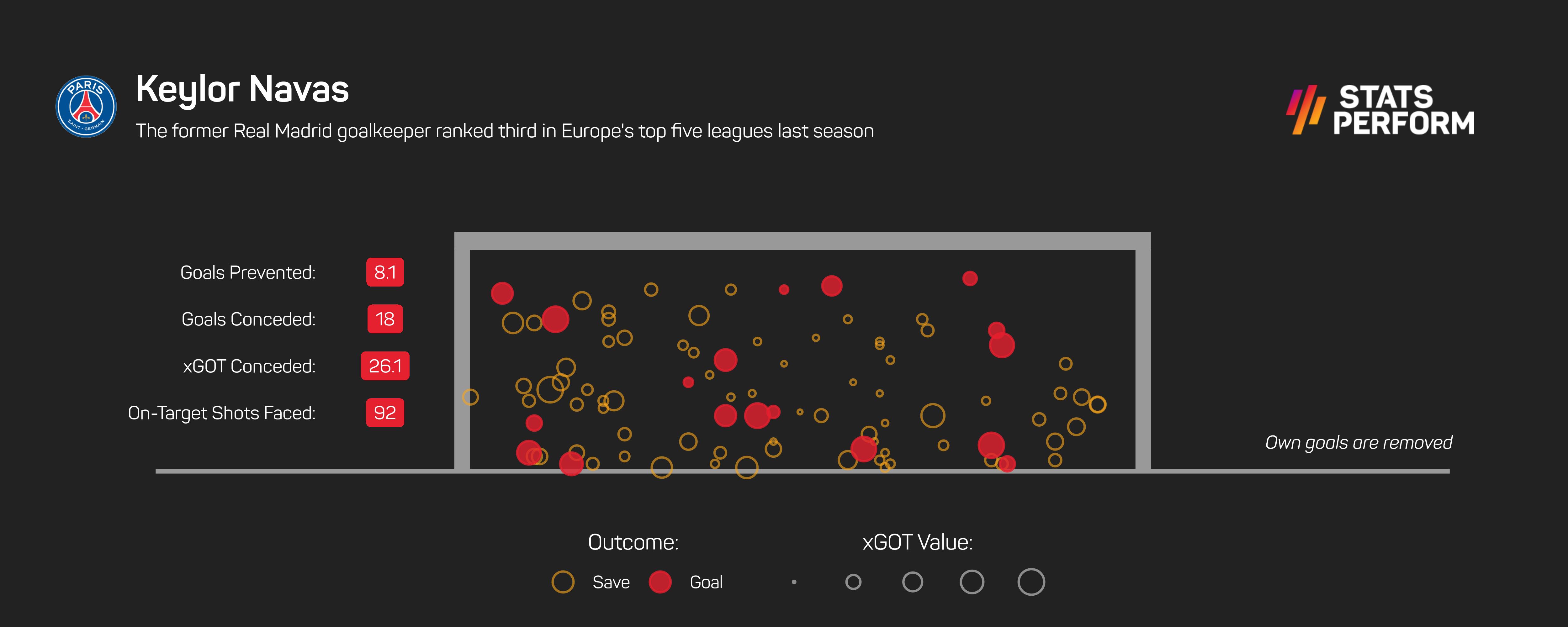Click the xGOT Conceded 26.1 badge
The width and height of the screenshot is (1568, 627).
pyautogui.click(x=385, y=366)
